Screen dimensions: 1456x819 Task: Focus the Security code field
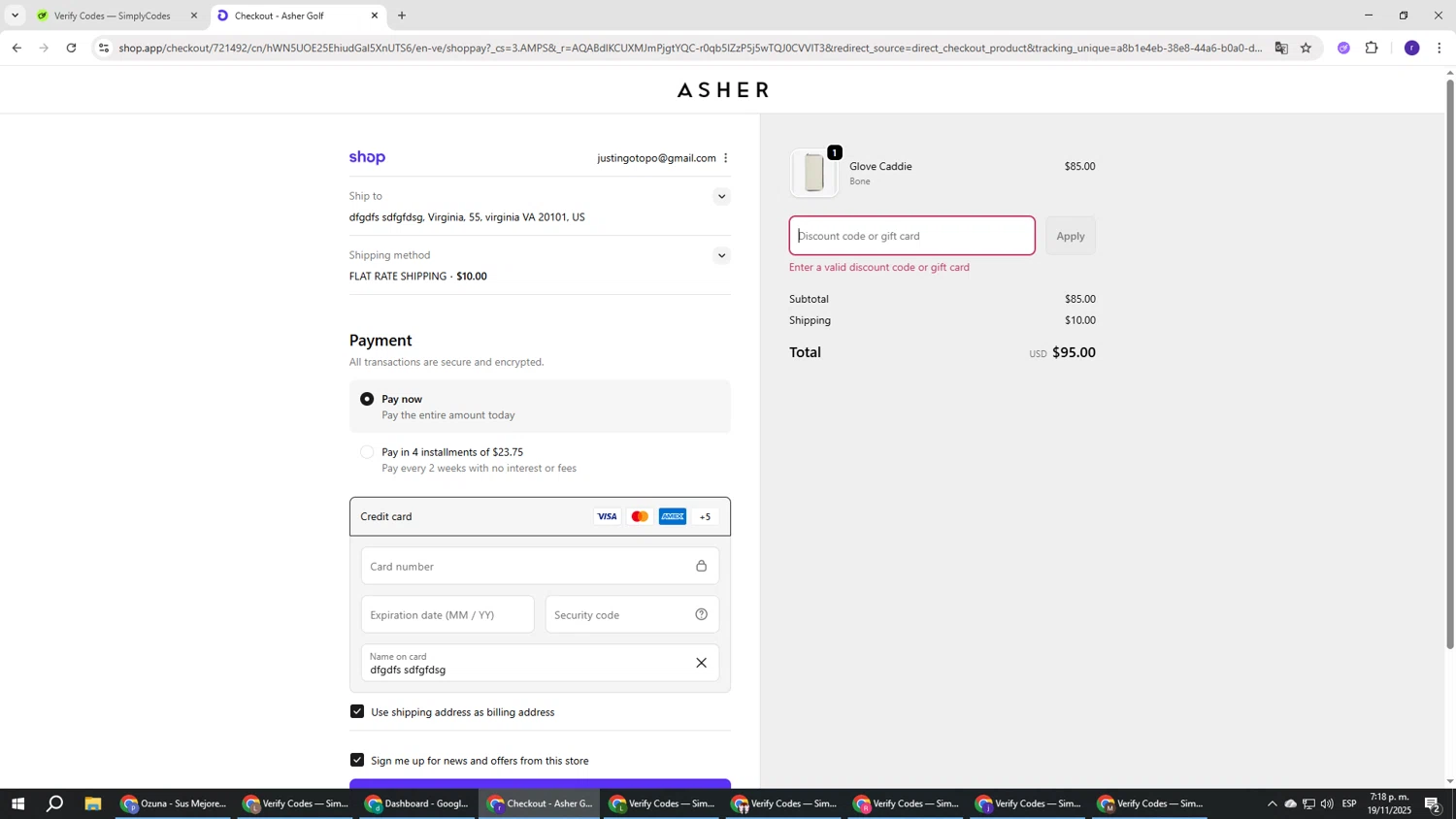pyautogui.click(x=632, y=614)
